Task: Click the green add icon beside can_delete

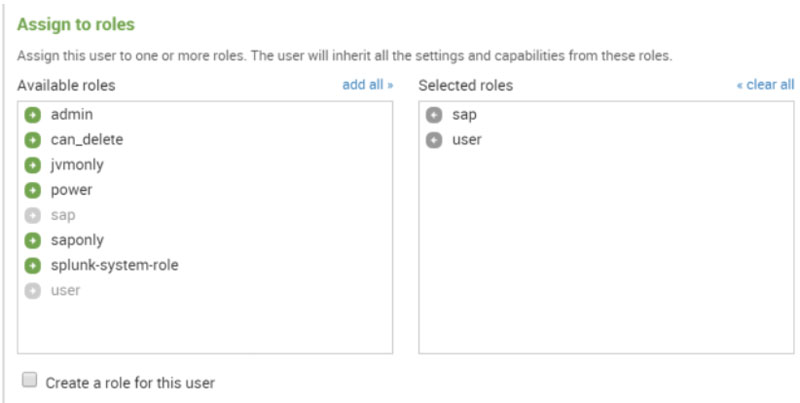Action: tap(32, 140)
